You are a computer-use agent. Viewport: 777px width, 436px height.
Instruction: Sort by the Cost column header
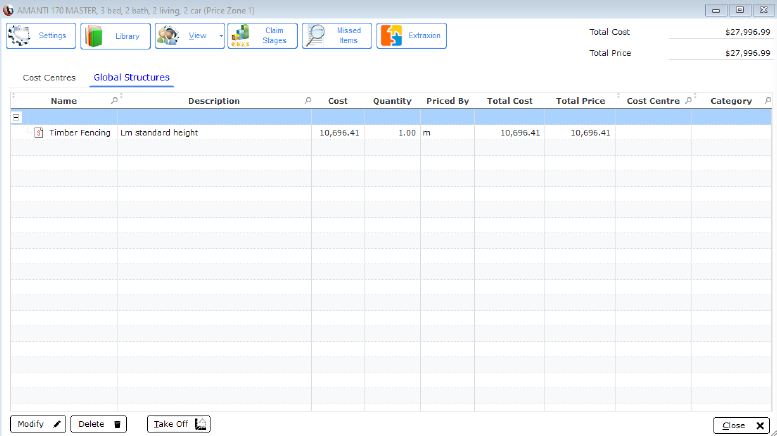point(338,101)
